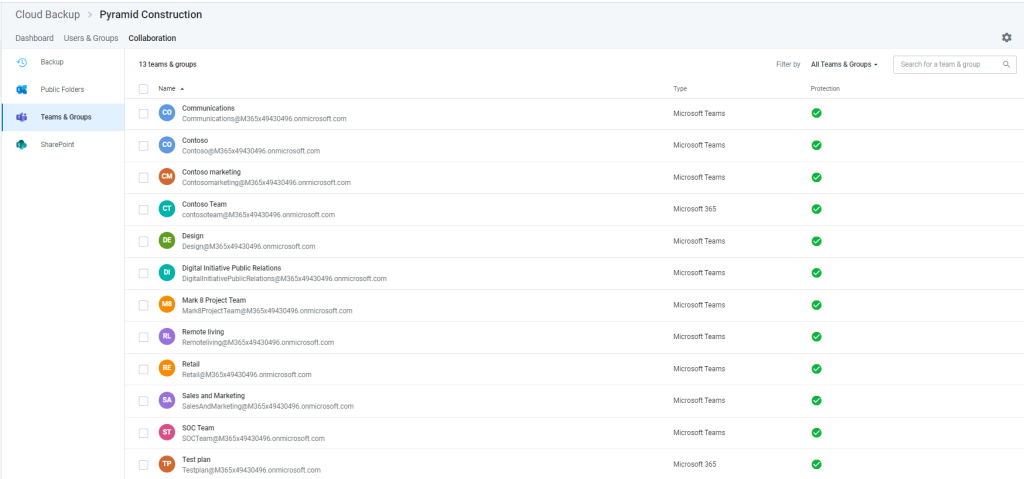Click the Teams & Groups Teams icon
The height and width of the screenshot is (479, 1024).
click(22, 117)
